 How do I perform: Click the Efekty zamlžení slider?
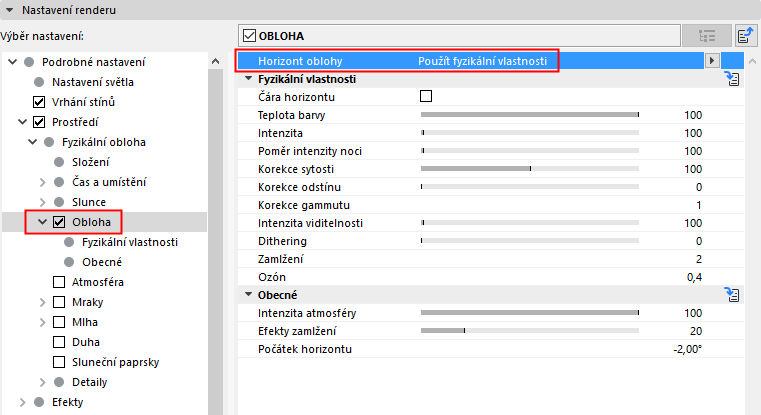530,331
